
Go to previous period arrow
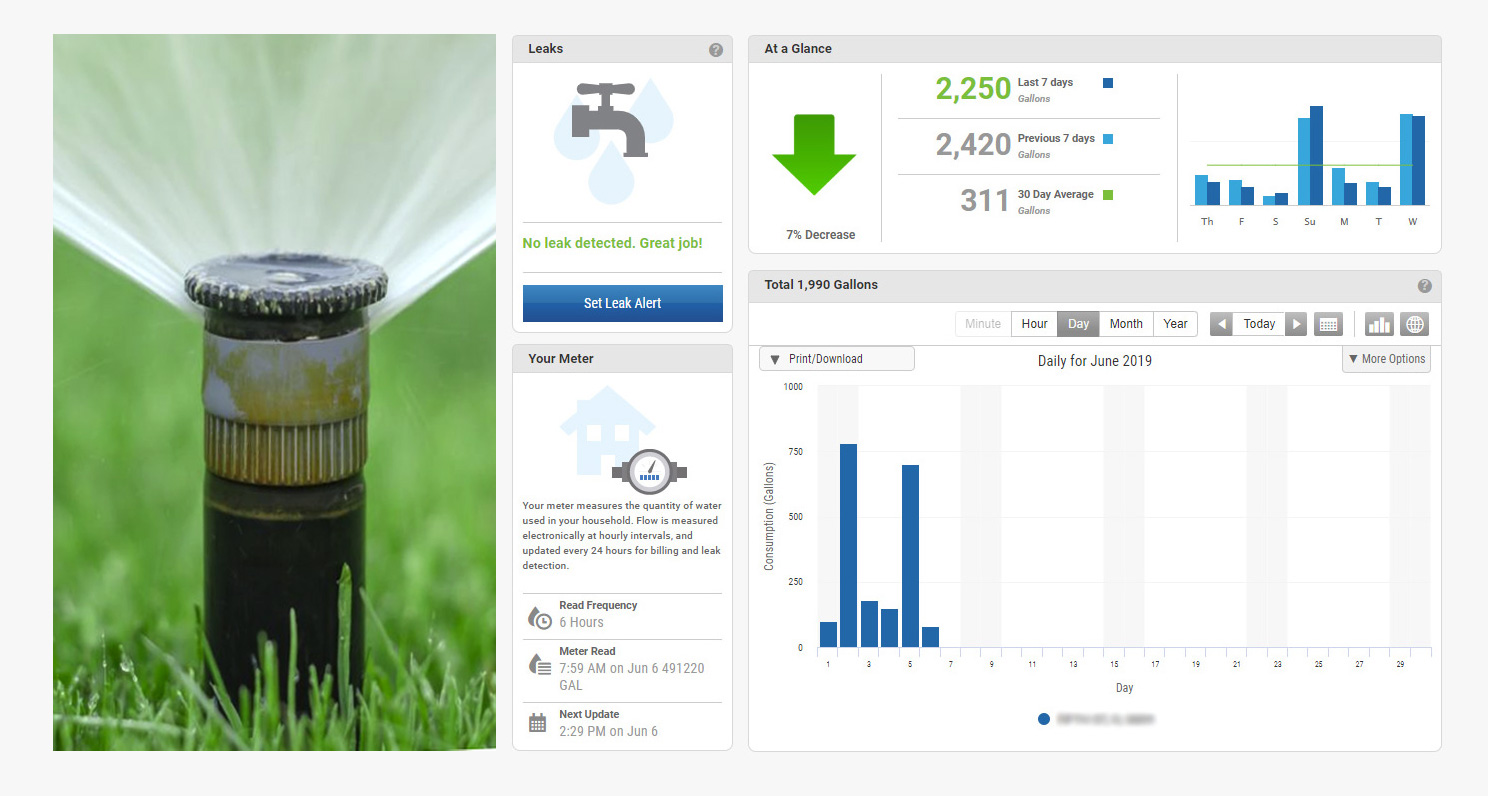pos(1221,324)
